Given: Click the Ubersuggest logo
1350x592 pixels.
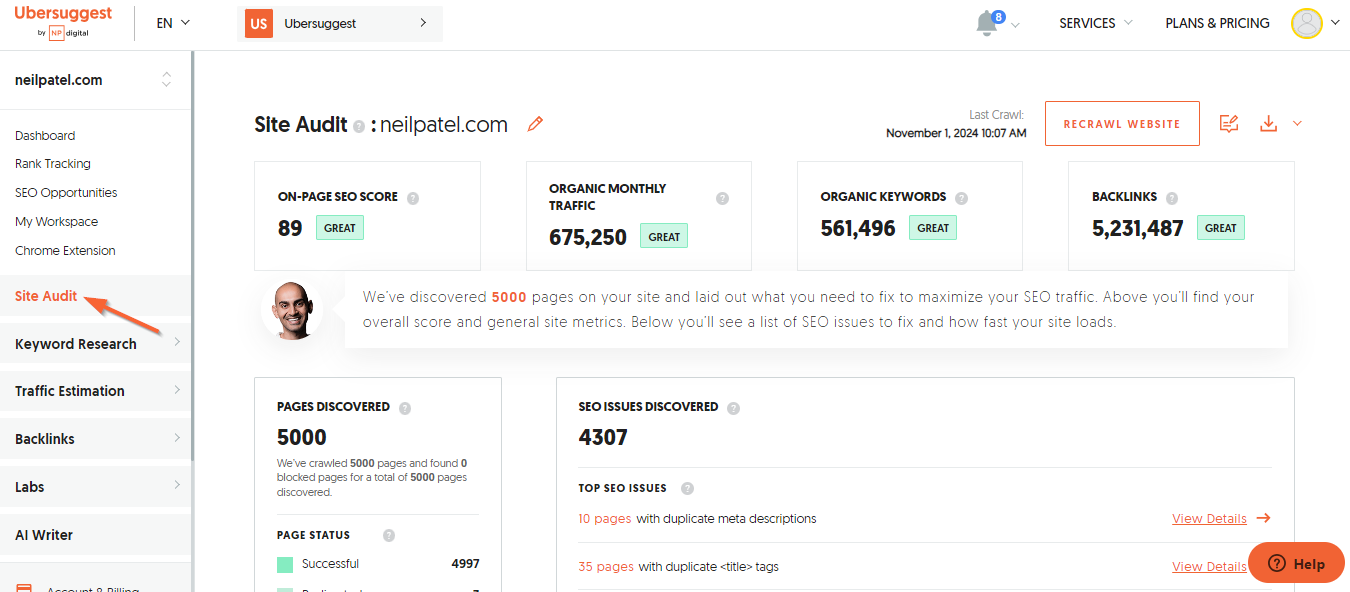Looking at the screenshot, I should [x=63, y=22].
